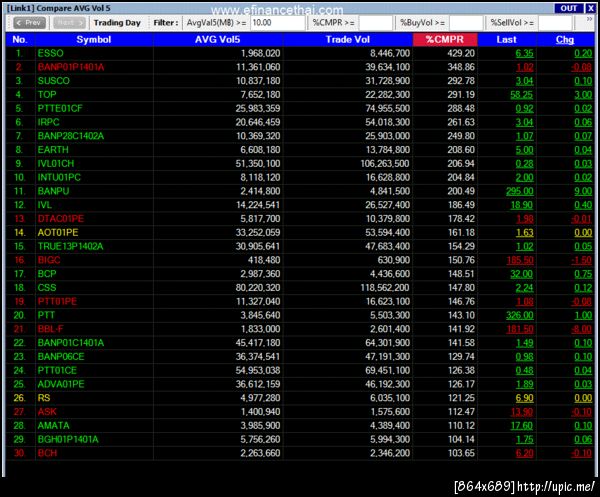Sort by the No. column header
Image resolution: width=600 pixels, height=497 pixels.
pos(20,39)
